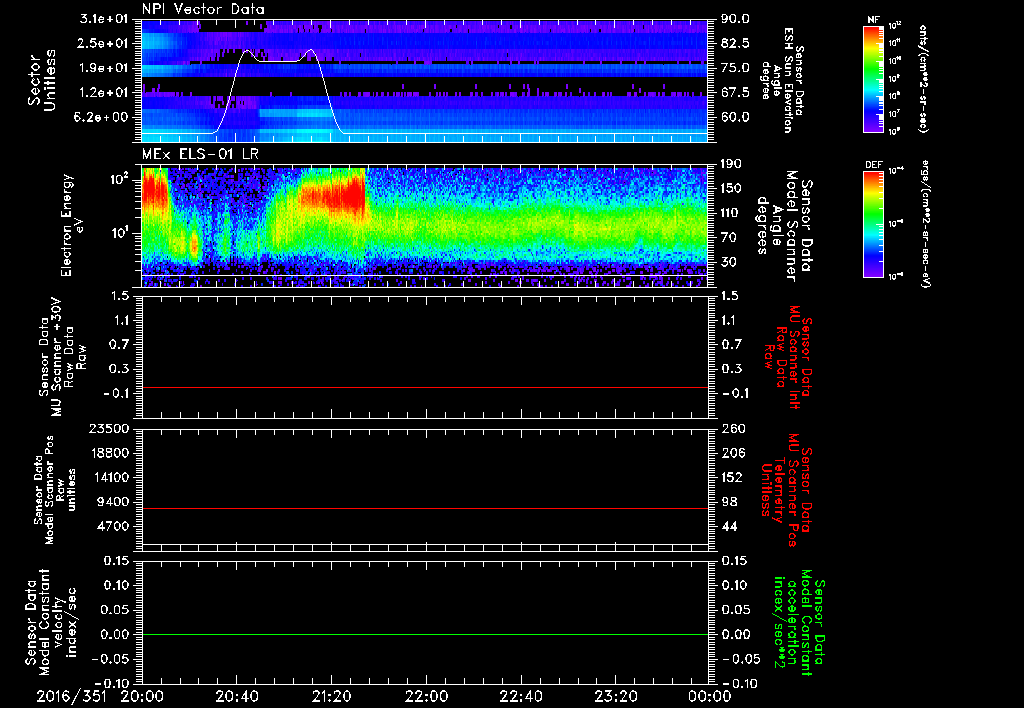Click the NF flux color bar
Image resolution: width=1024 pixels, height=708 pixels.
873,78
